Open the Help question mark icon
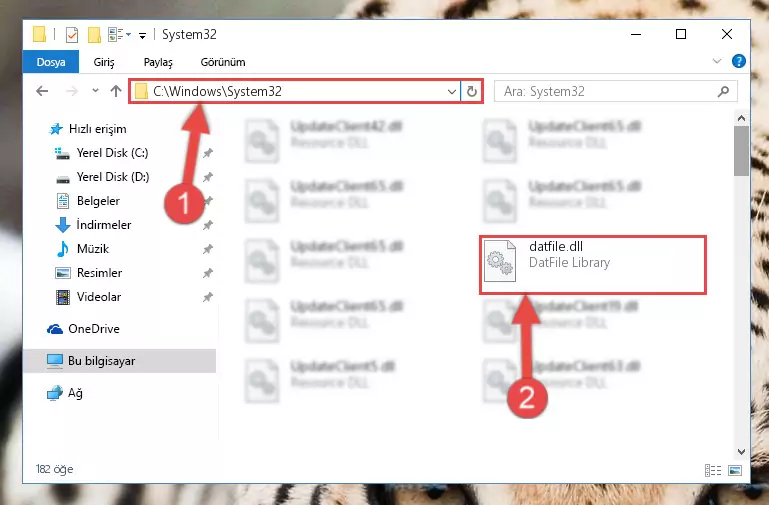769x505 pixels. click(738, 61)
